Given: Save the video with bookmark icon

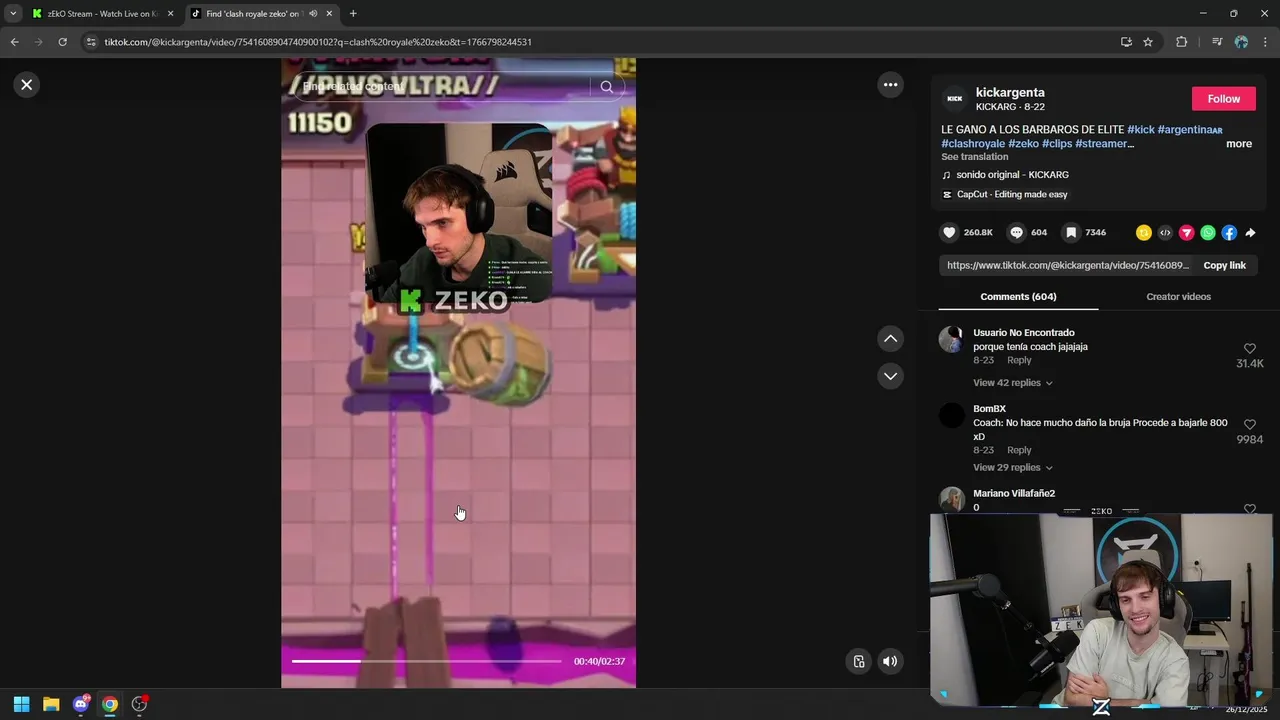Looking at the screenshot, I should 1071,232.
